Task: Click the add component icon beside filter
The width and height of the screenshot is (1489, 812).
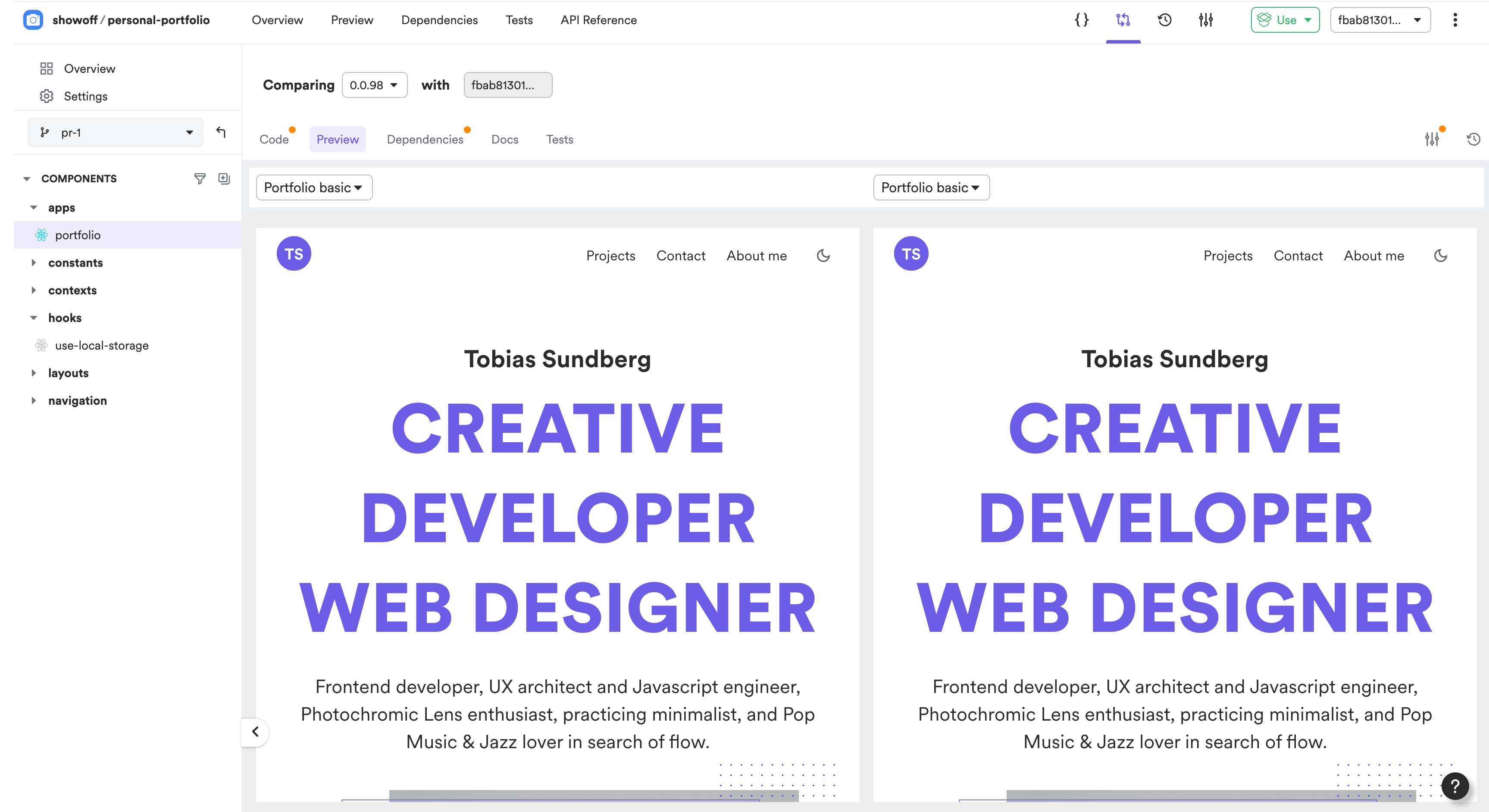Action: point(224,178)
